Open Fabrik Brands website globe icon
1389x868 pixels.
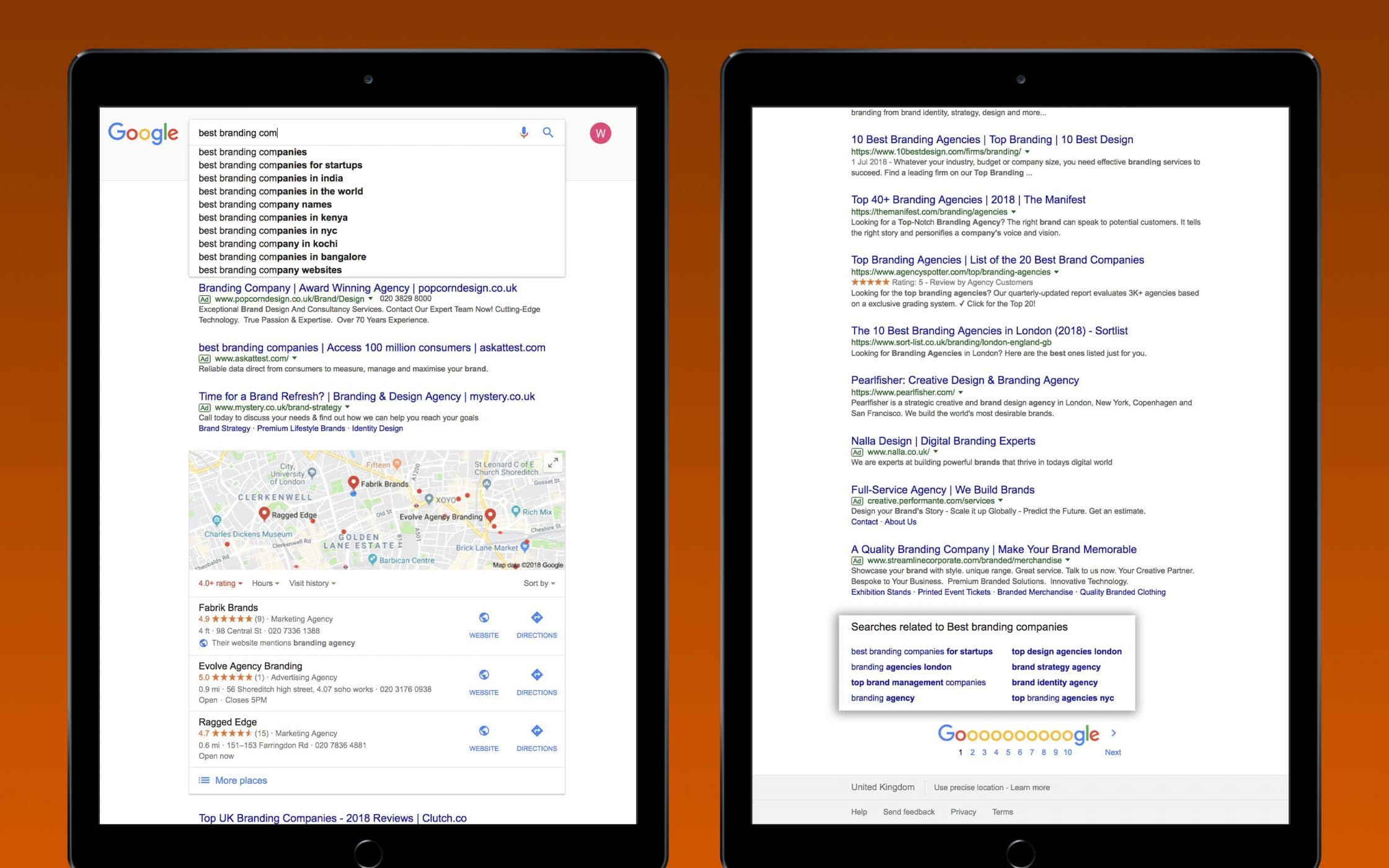(x=484, y=618)
